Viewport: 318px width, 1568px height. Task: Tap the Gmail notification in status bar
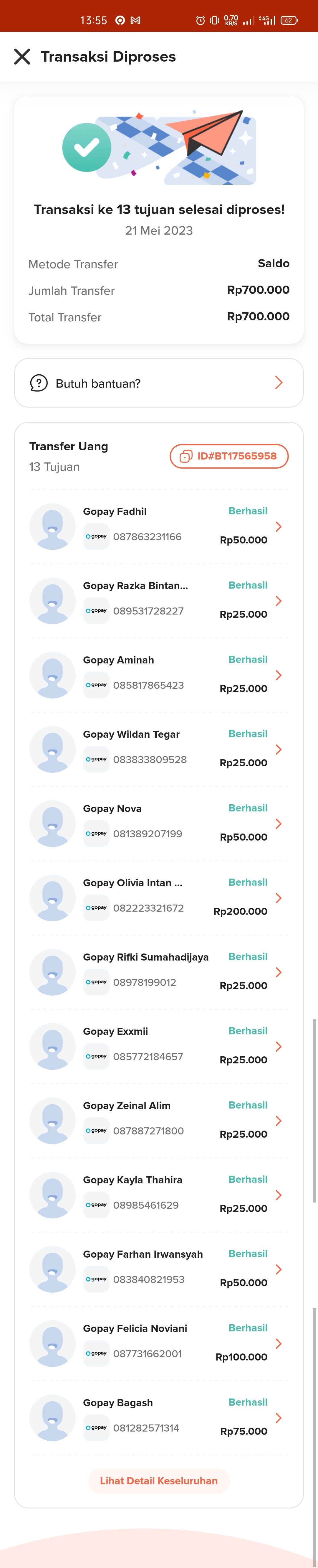coord(135,20)
